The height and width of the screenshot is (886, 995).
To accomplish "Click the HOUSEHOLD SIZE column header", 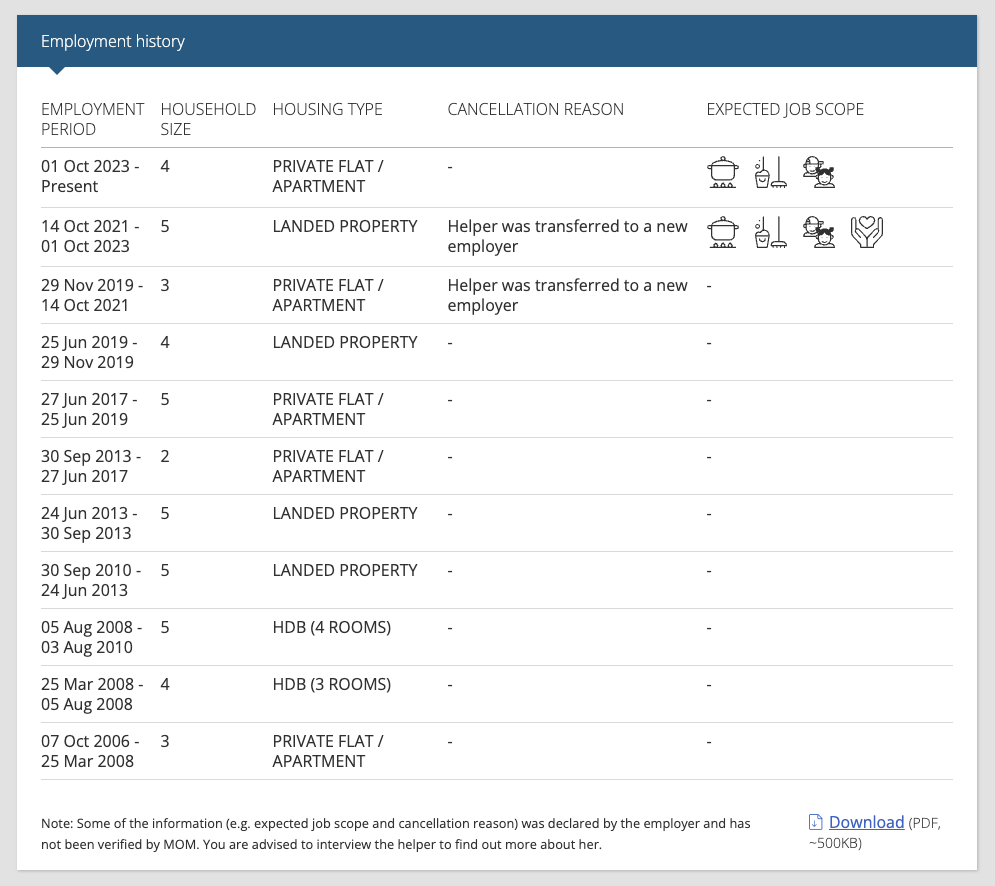I will [208, 119].
